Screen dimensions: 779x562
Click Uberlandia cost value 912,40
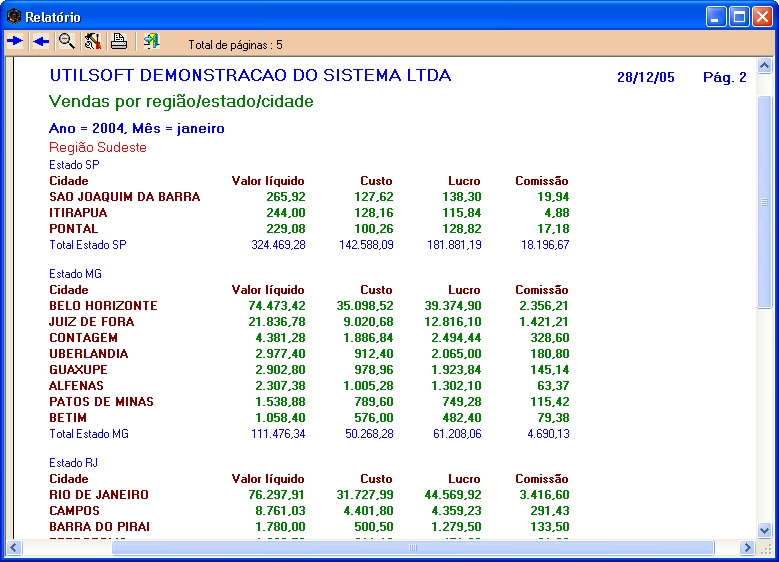(374, 354)
